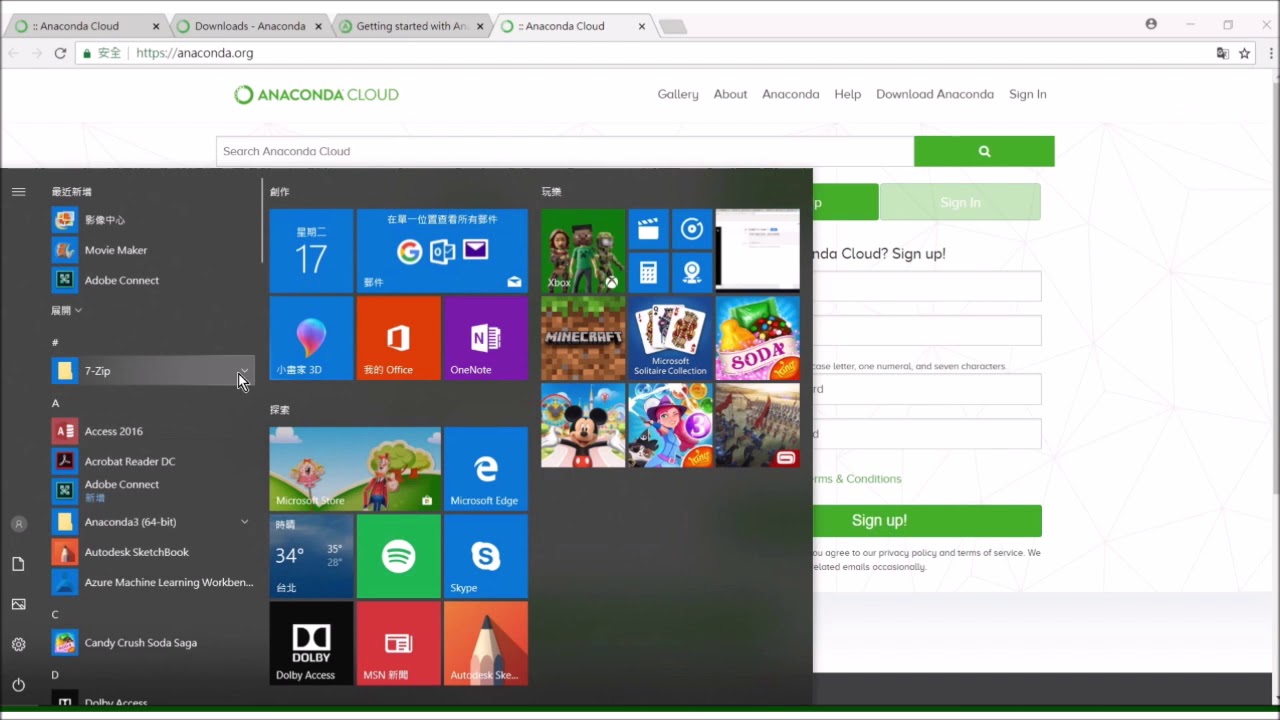
Task: Click the Sign In tab button
Action: (x=960, y=202)
